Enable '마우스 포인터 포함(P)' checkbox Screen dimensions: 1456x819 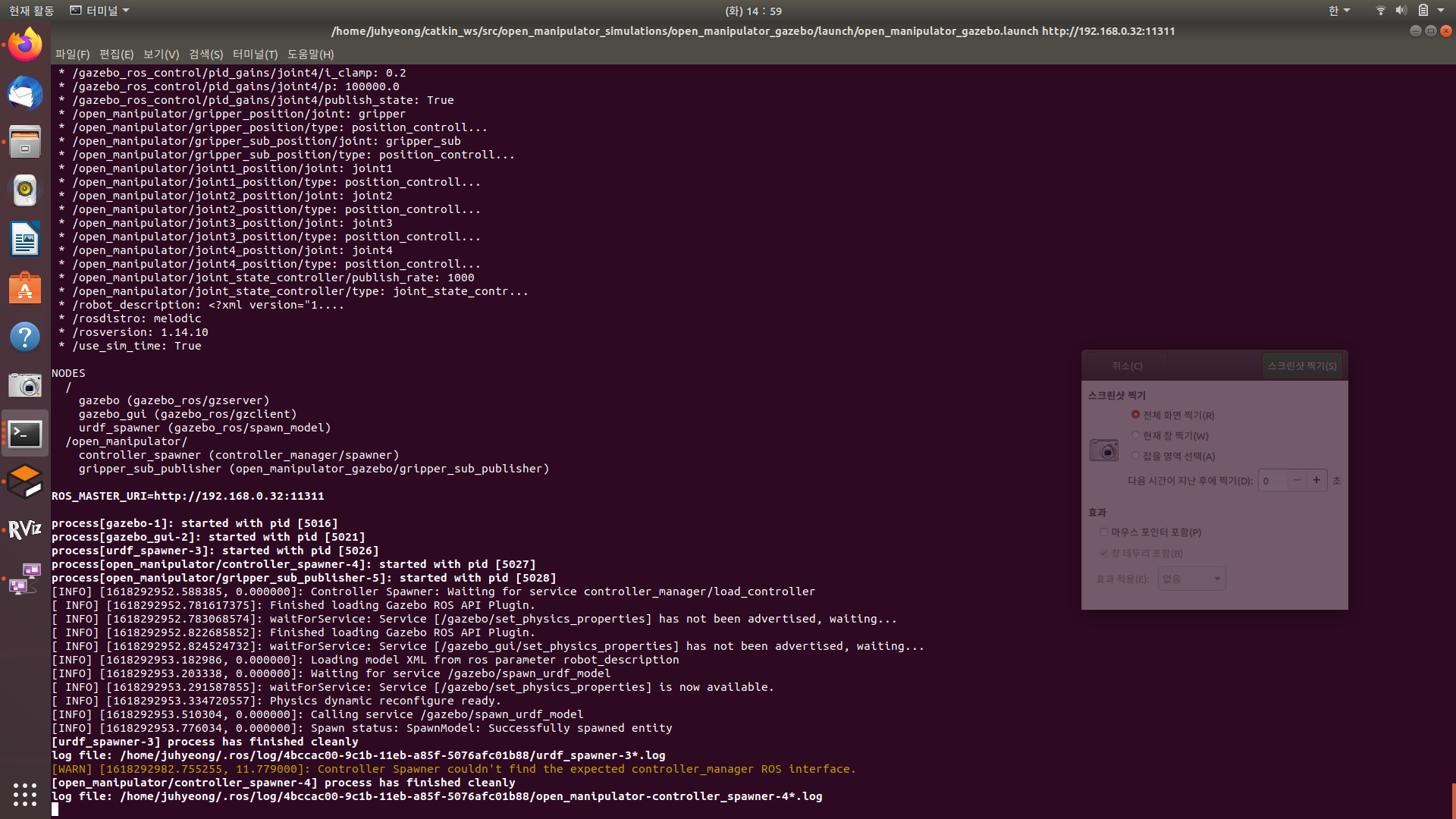pos(1104,532)
